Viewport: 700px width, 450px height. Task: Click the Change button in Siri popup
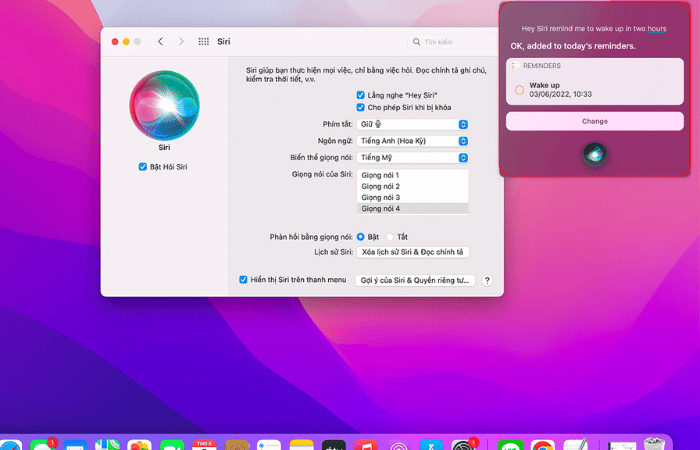(x=595, y=121)
